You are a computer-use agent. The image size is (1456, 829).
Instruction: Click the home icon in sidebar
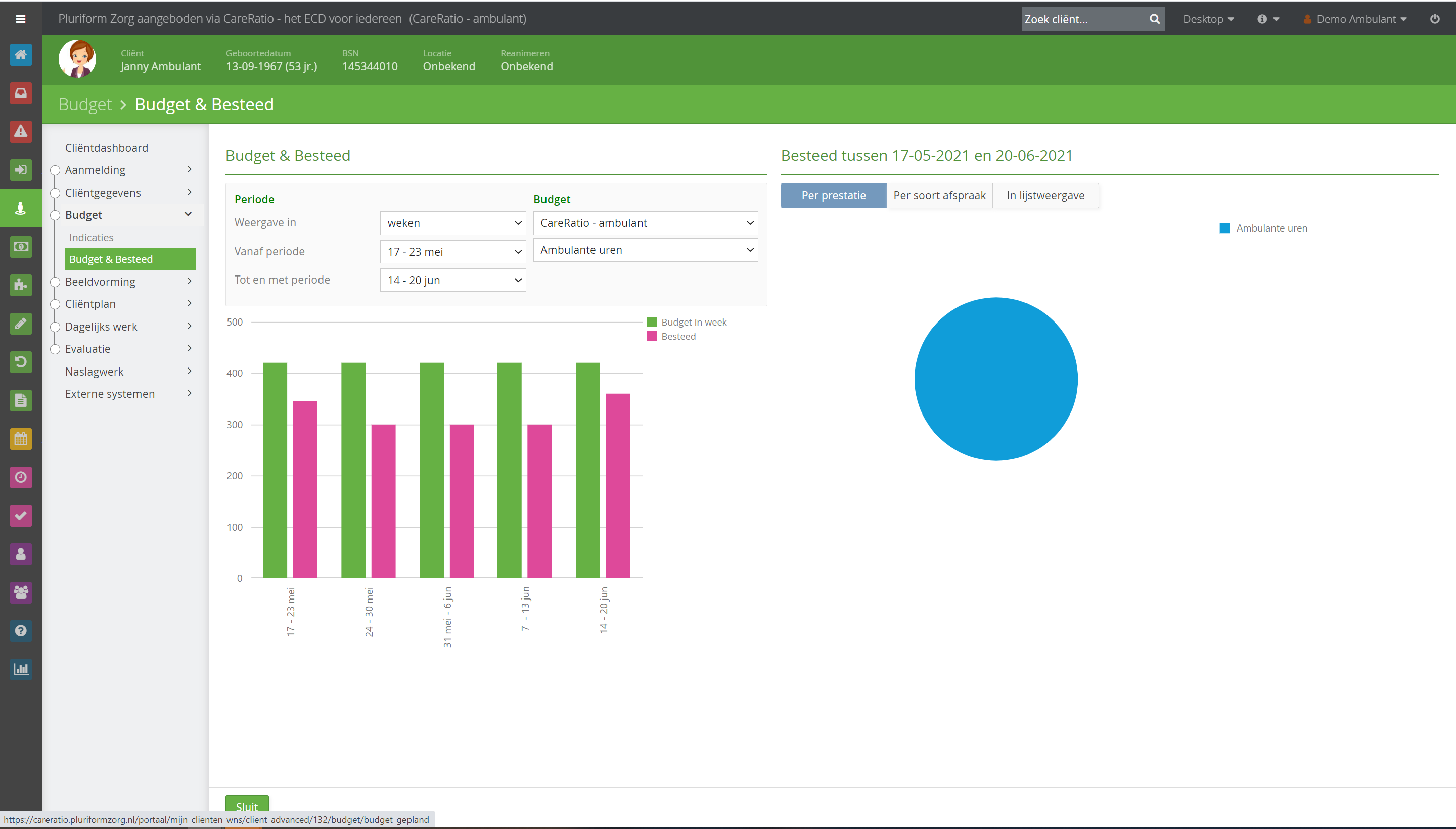(x=21, y=55)
